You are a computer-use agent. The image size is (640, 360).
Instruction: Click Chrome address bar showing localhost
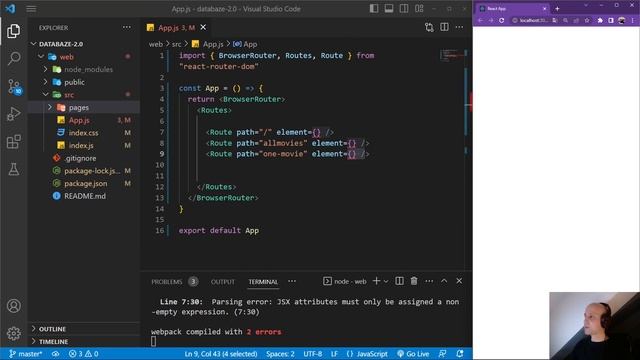point(533,20)
